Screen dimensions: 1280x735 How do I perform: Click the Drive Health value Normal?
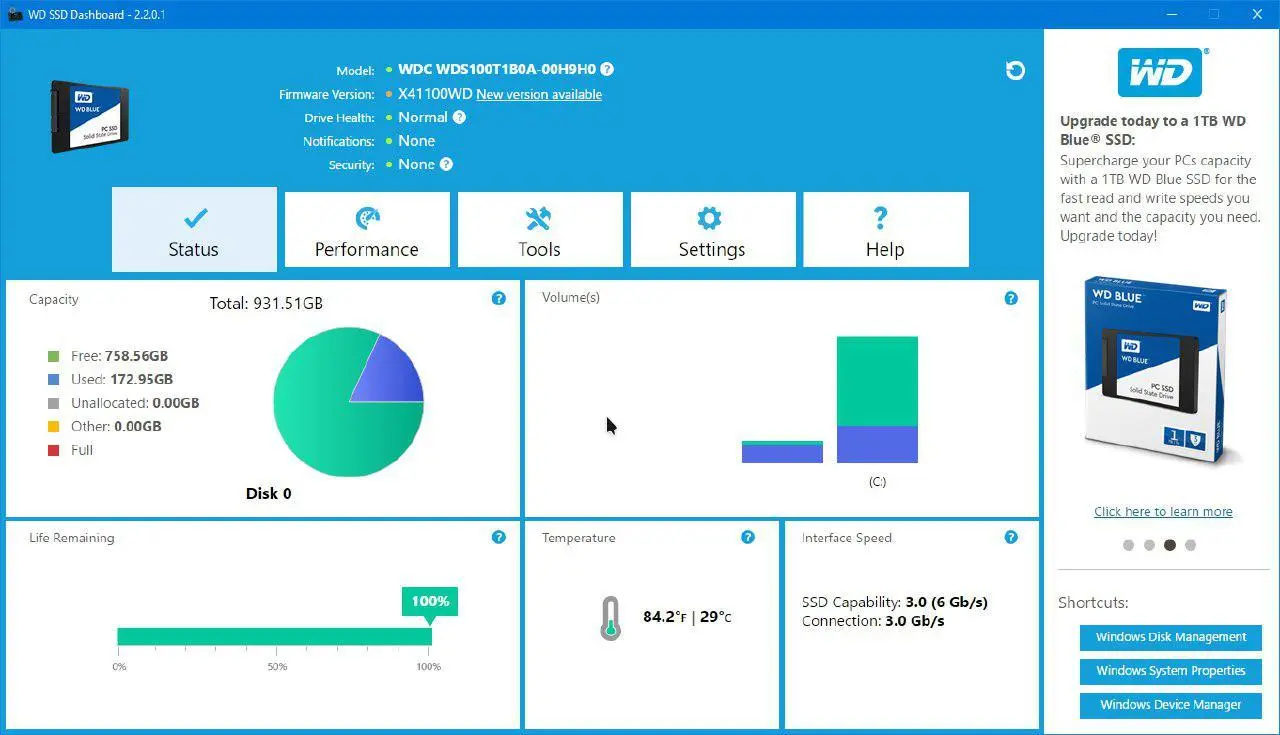coord(423,117)
